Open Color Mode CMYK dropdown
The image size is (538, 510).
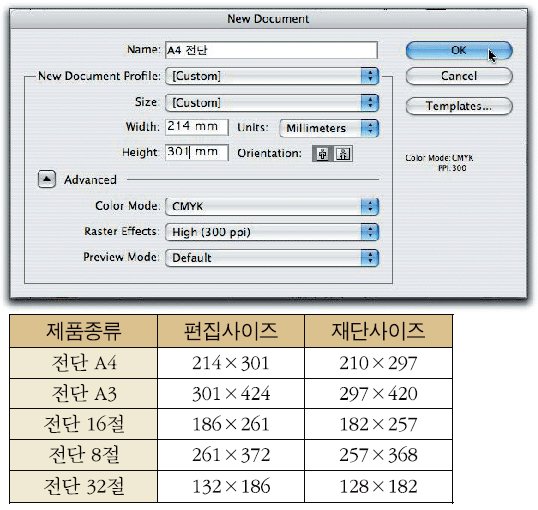pos(272,206)
